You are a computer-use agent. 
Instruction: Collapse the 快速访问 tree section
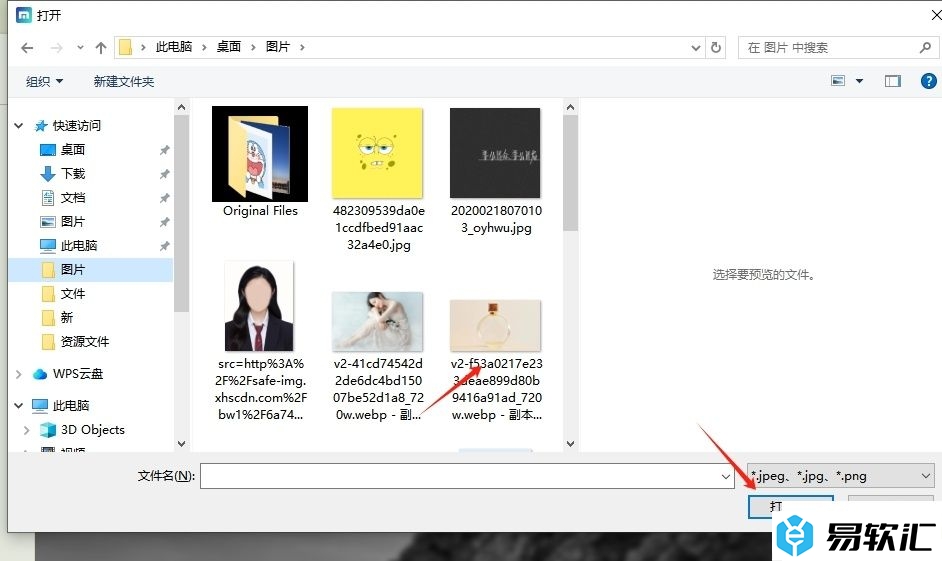click(19, 126)
